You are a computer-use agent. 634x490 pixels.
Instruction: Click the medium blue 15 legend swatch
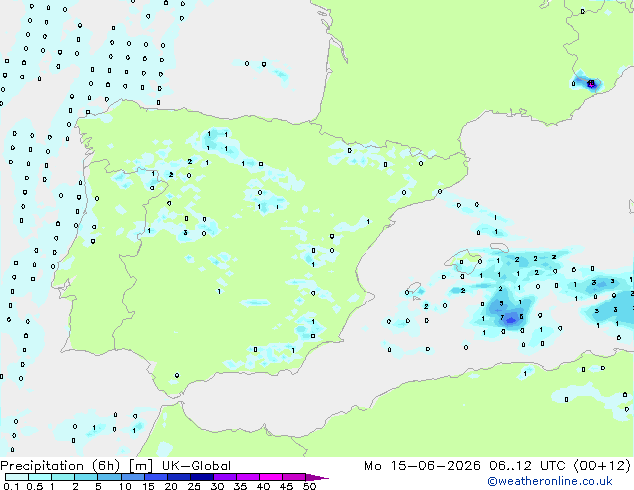(x=156, y=477)
